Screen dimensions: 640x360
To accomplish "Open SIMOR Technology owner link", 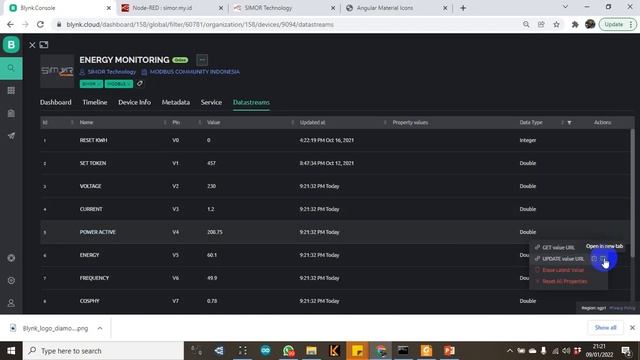I will 111,72.
